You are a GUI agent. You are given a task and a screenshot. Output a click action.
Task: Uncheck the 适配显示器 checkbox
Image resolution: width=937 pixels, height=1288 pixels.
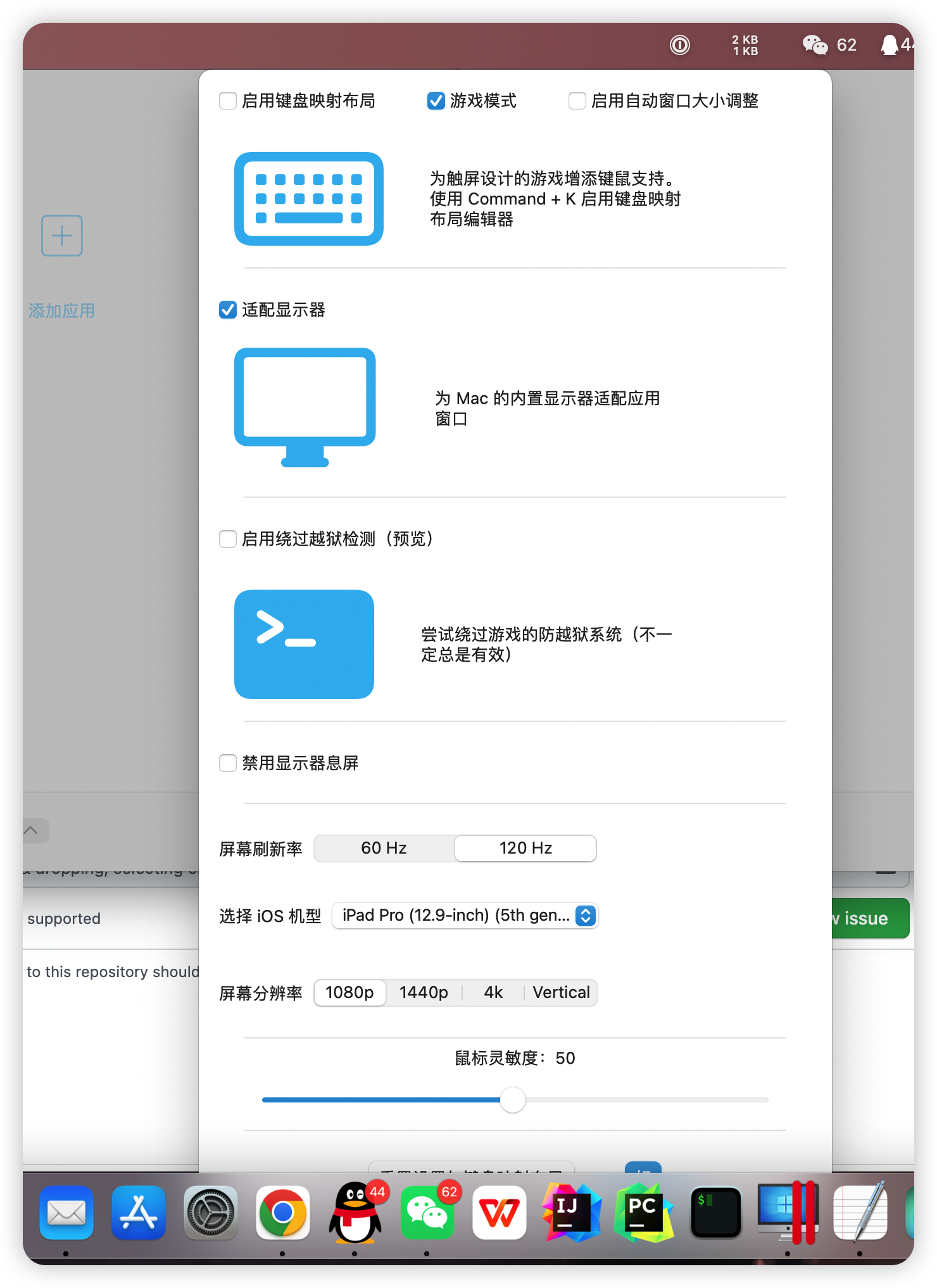[228, 310]
